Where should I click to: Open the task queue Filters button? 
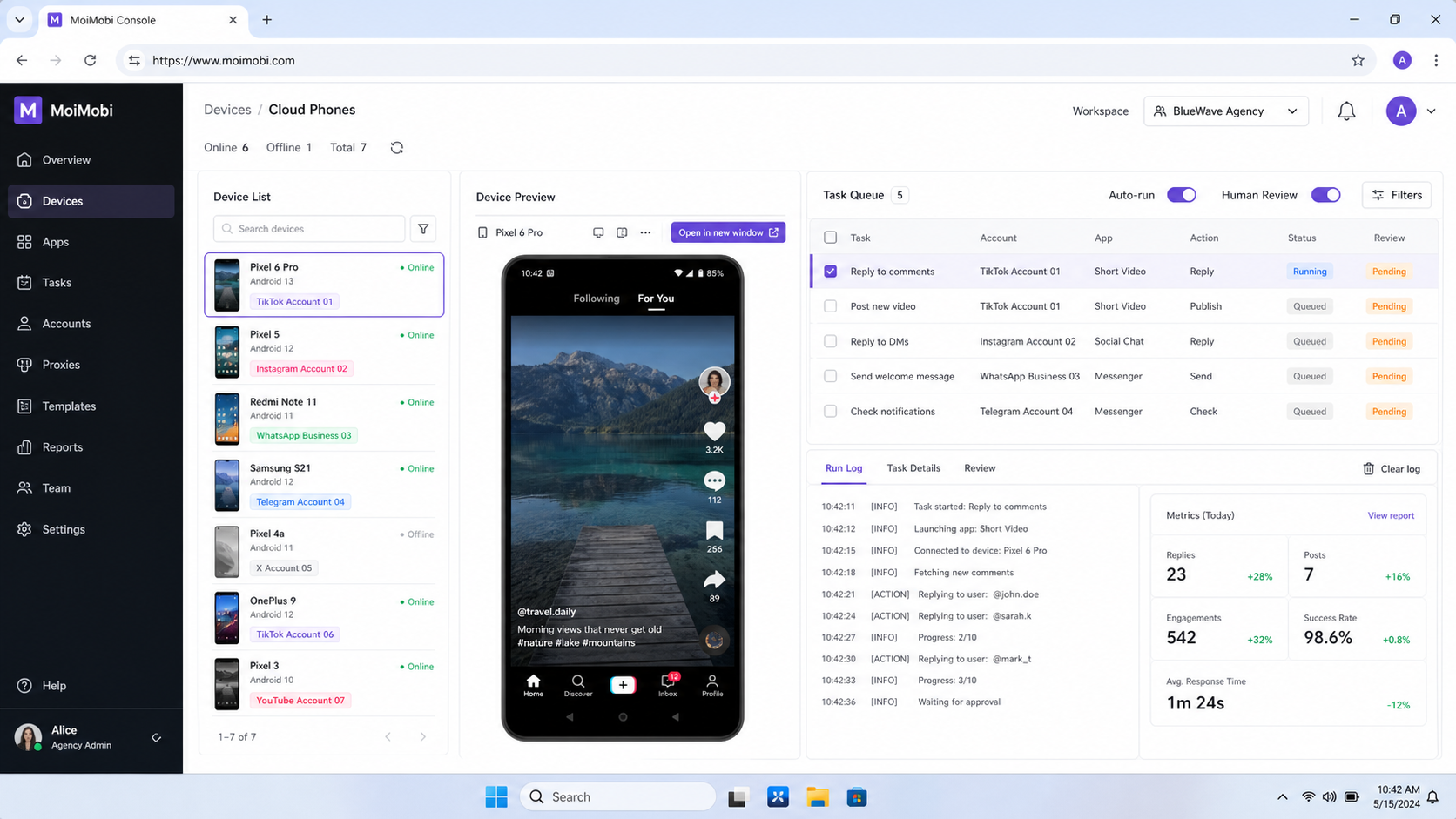(1396, 196)
